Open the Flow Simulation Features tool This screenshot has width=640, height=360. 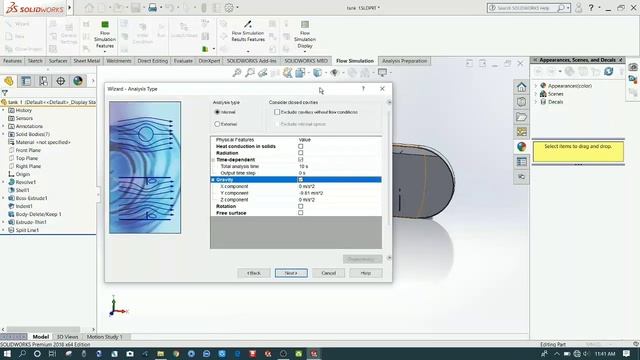pos(104,34)
